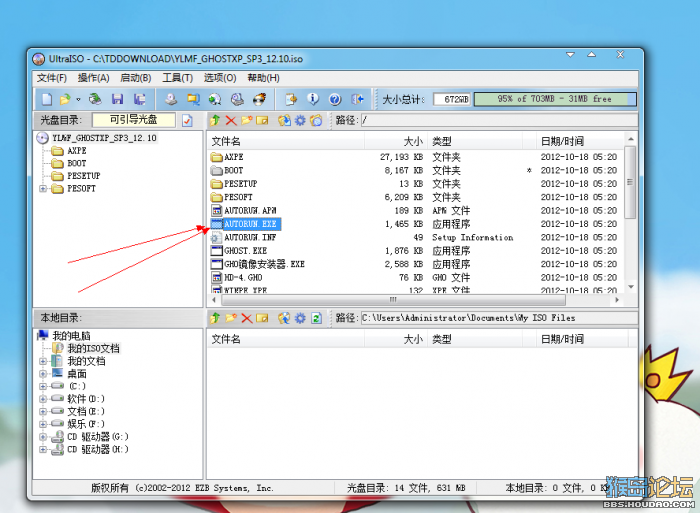Screen dimensions: 700x513
Task: Select 我的ISO文档 in local tree
Action: pos(93,348)
